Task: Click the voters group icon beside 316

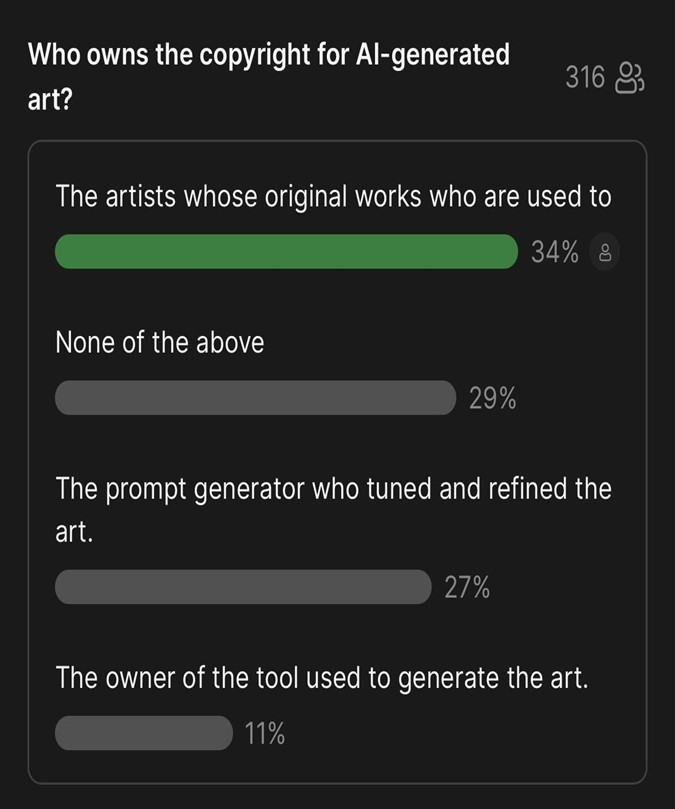Action: 630,78
